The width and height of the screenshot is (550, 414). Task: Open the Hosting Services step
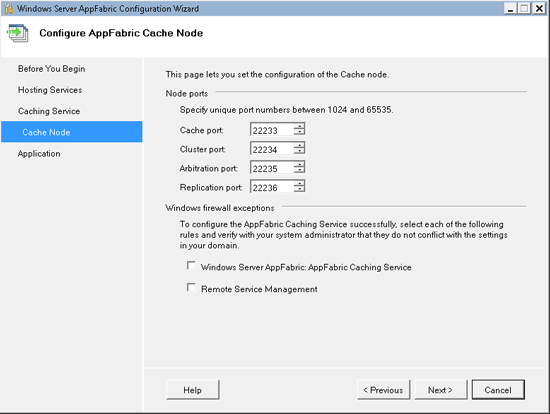pos(50,90)
